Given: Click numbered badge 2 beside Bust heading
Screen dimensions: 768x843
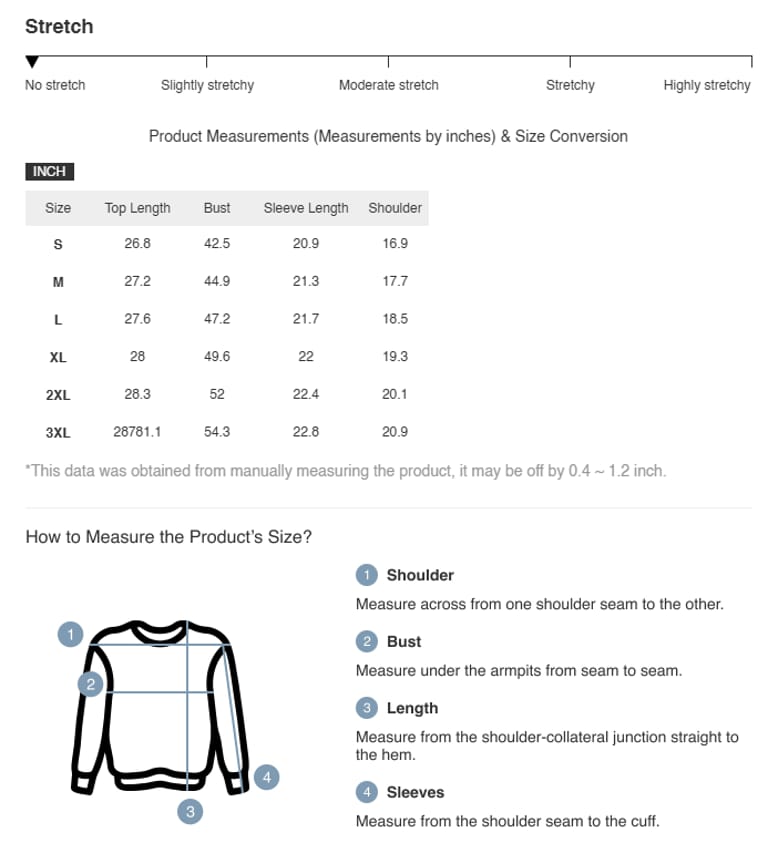Looking at the screenshot, I should (367, 642).
